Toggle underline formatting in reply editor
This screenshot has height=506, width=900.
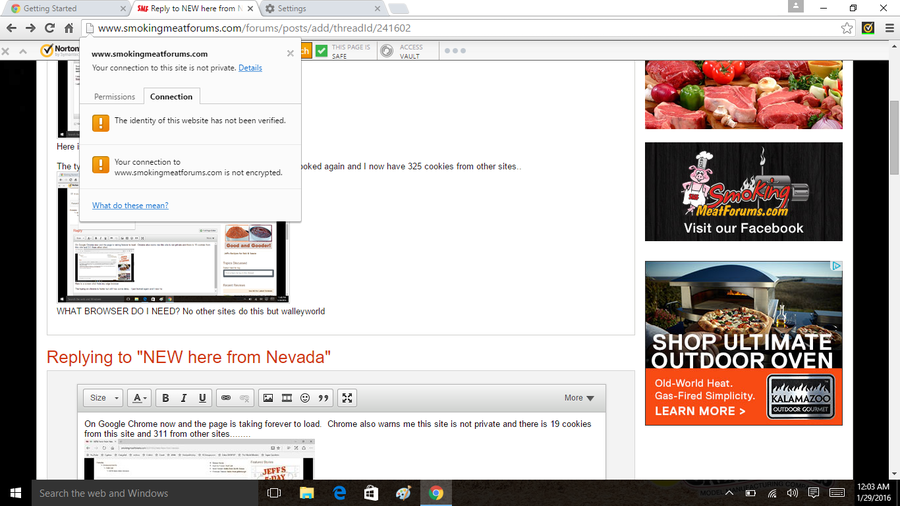[202, 398]
